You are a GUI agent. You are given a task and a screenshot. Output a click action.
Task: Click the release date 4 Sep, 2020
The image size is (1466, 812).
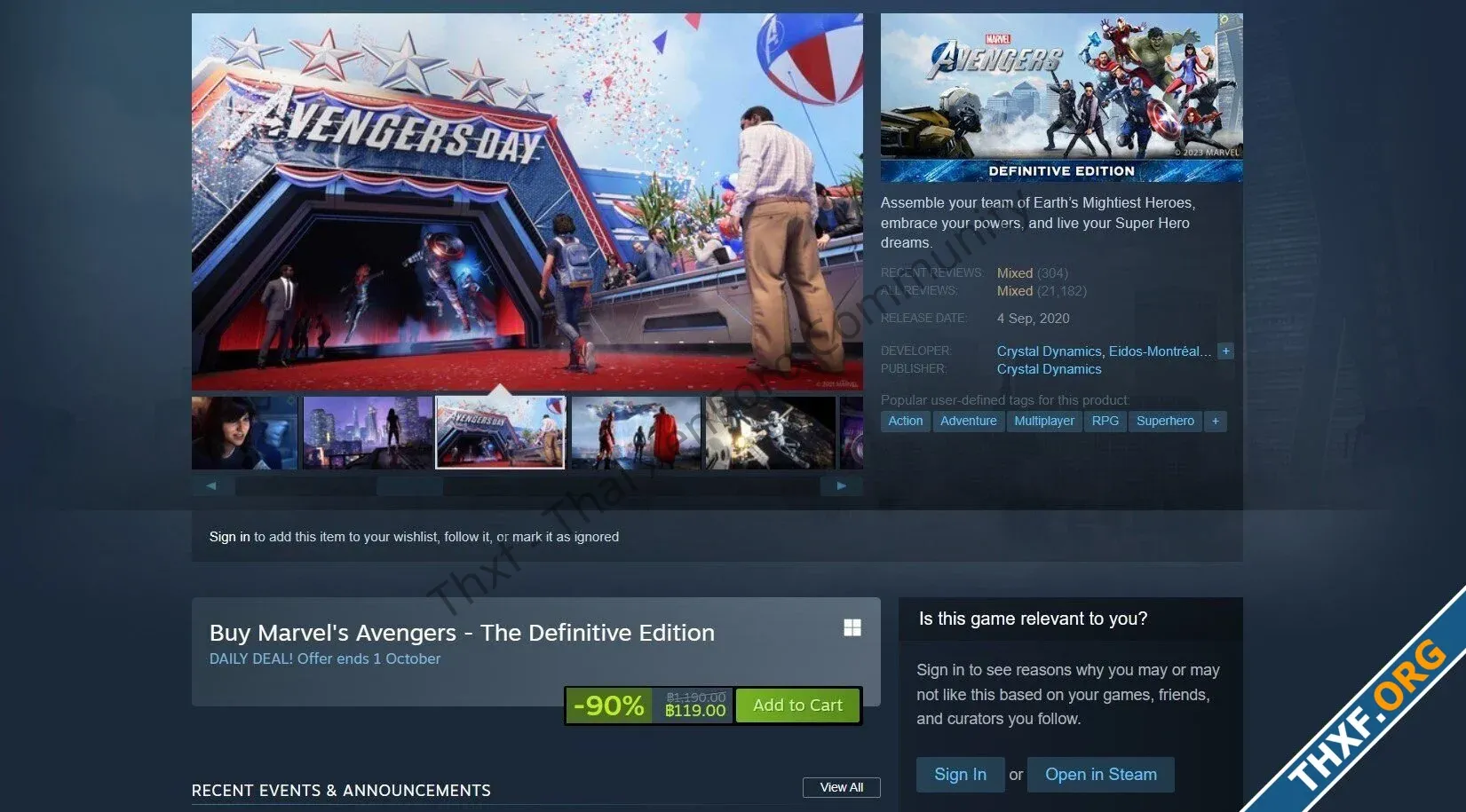pyautogui.click(x=1033, y=319)
